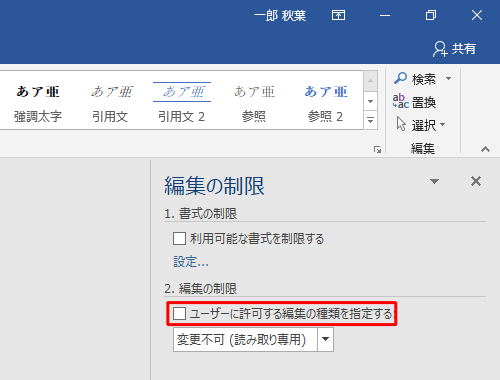Click the 共有 share button
This screenshot has height=380, width=500.
(x=454, y=49)
